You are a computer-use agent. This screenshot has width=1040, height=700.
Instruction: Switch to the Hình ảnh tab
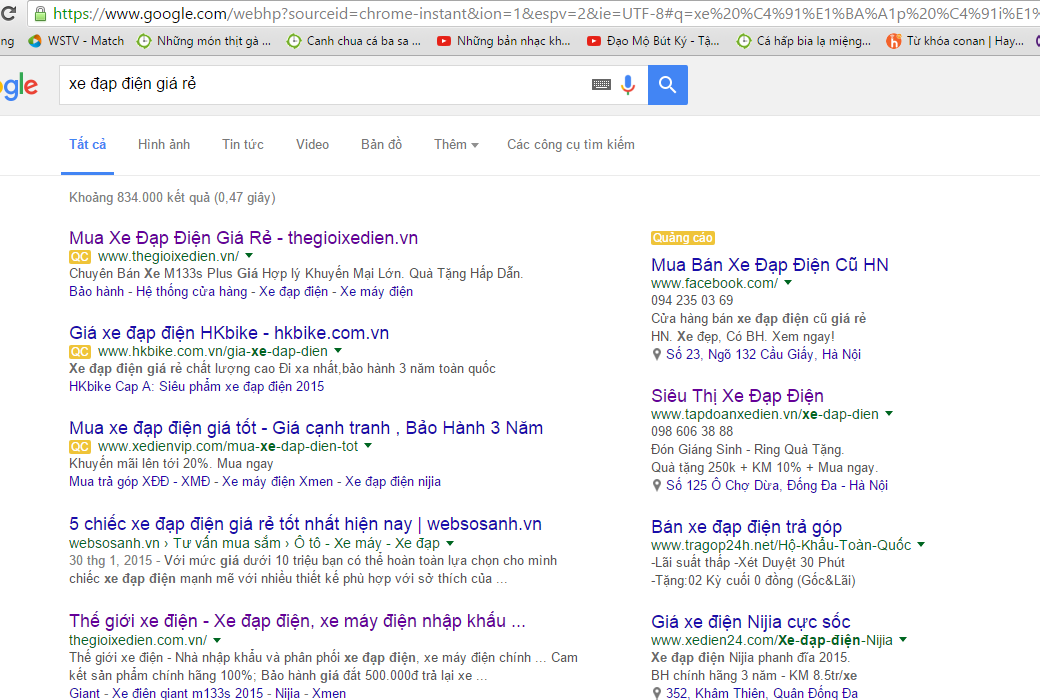164,145
